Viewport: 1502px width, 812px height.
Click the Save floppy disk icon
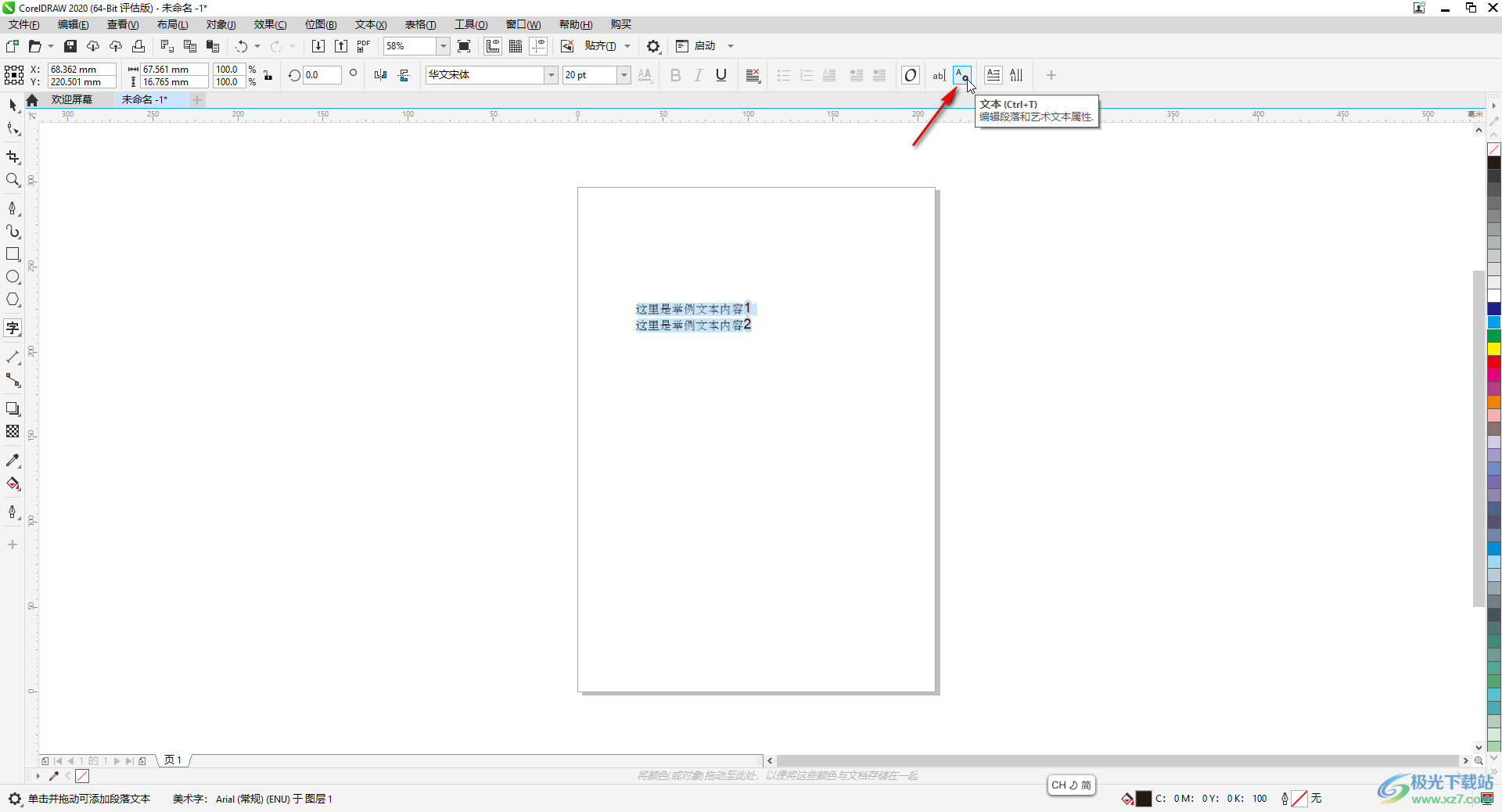coord(70,46)
